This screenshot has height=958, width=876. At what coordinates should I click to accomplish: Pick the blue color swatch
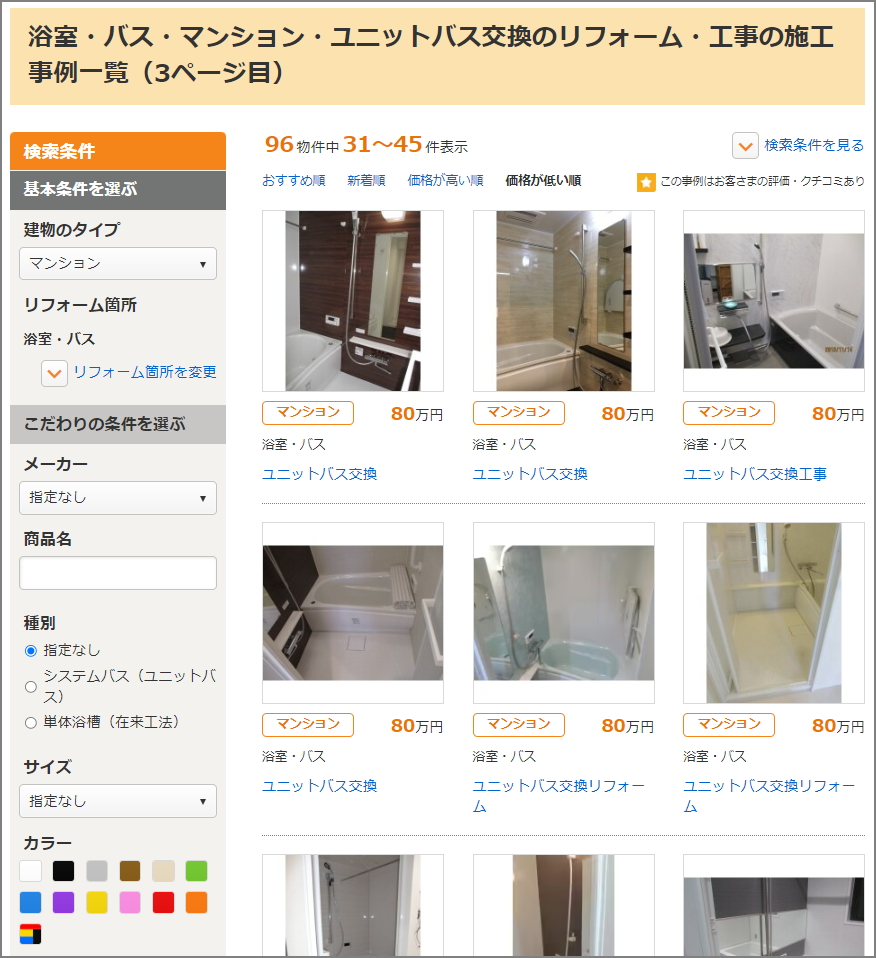click(31, 902)
